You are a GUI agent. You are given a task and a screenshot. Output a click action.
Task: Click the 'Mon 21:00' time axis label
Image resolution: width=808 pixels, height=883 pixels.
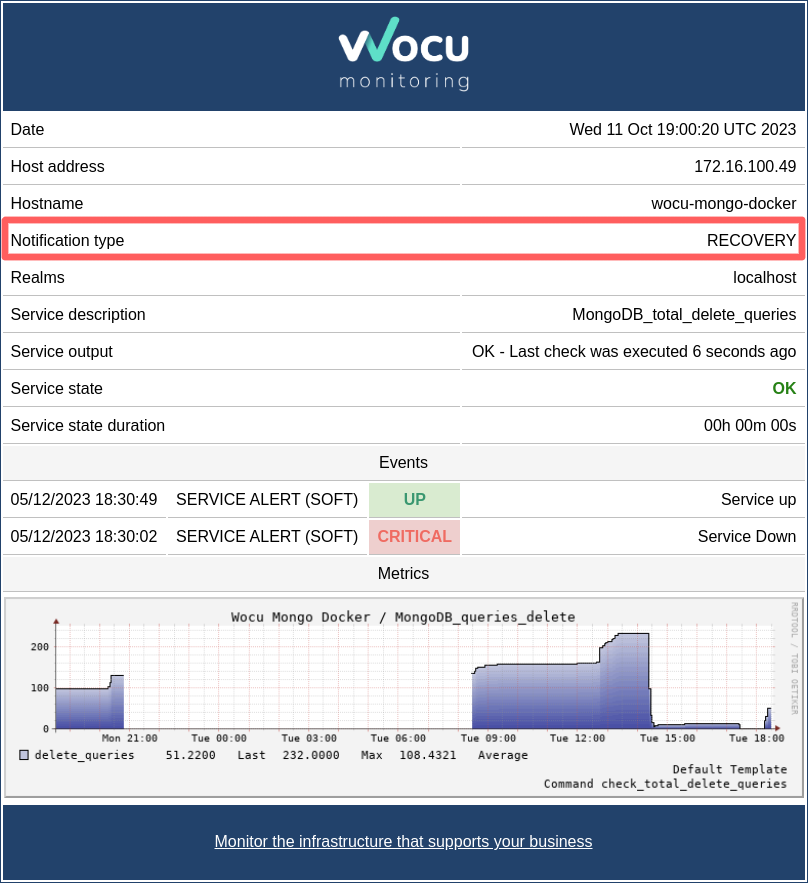(x=130, y=738)
